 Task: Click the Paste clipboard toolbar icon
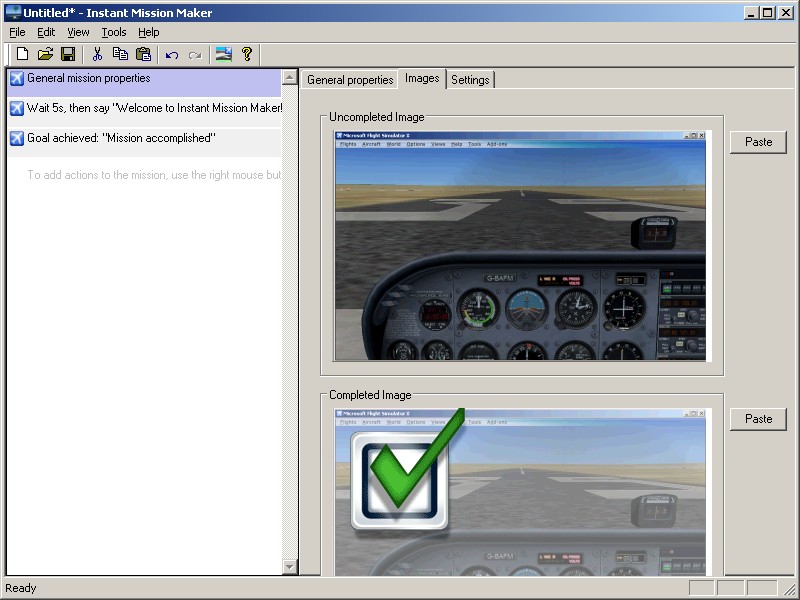(x=143, y=54)
